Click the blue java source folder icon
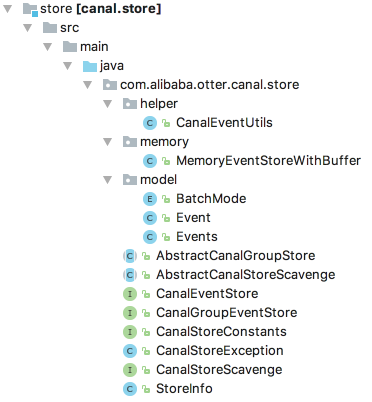 [x=89, y=66]
